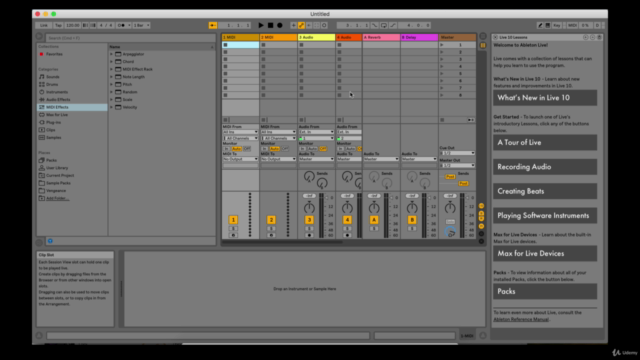The height and width of the screenshot is (360, 640).
Task: Open the Clips category
Action: [x=51, y=130]
